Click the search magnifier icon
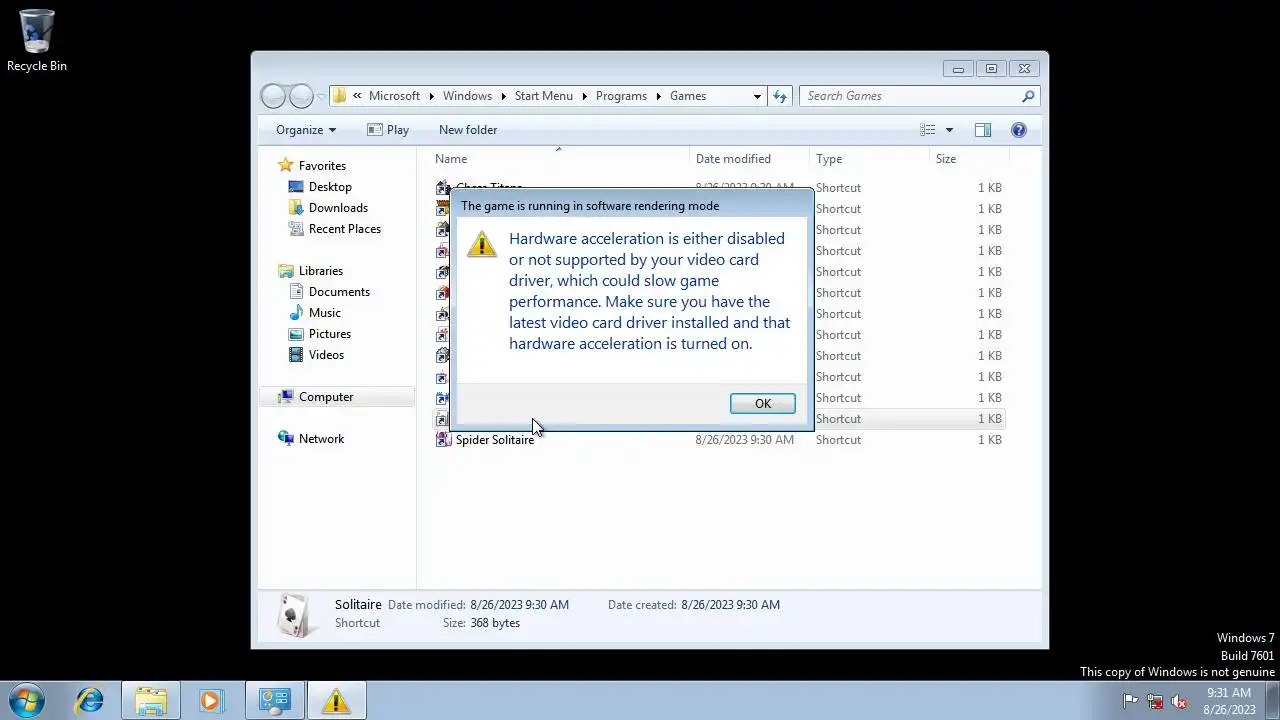The height and width of the screenshot is (720, 1280). point(1028,96)
